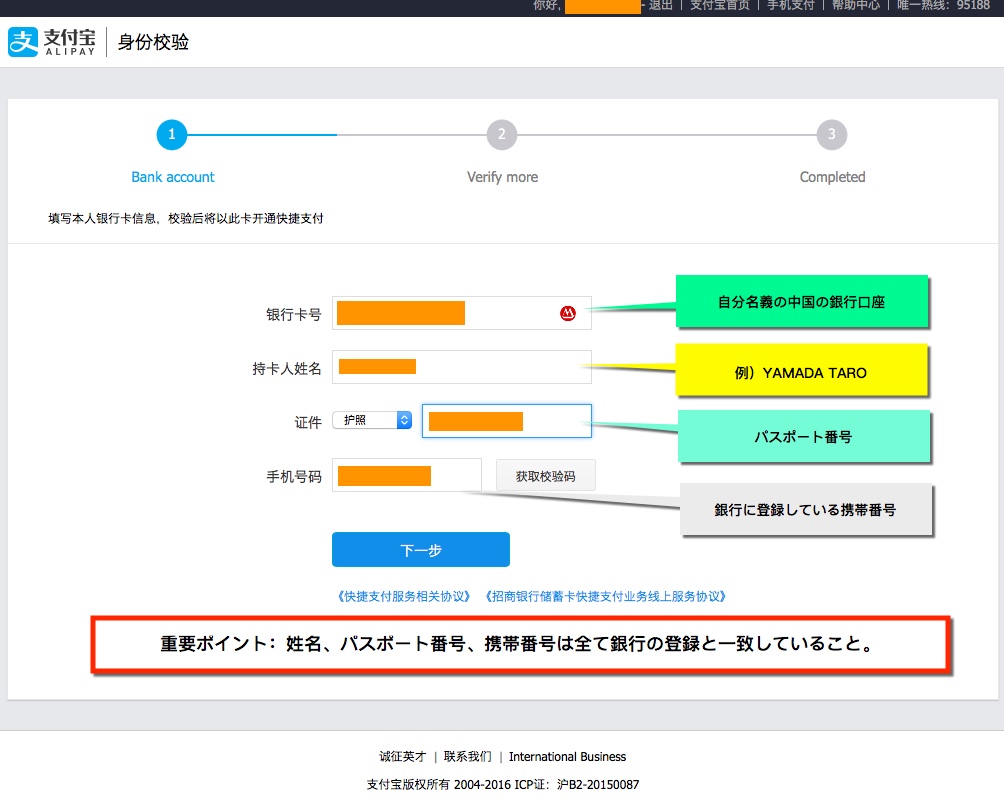The image size is (1004, 809).
Task: Click step 3 circle Completed
Action: tap(832, 135)
